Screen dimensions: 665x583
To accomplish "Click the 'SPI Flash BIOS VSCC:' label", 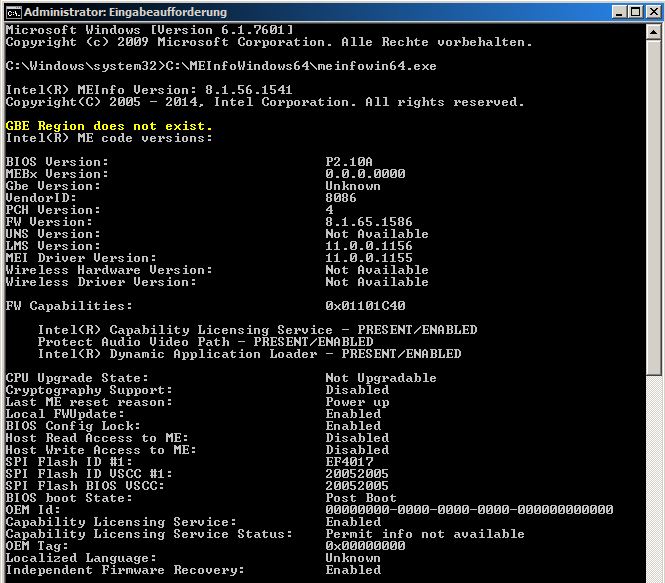I will pyautogui.click(x=85, y=486).
